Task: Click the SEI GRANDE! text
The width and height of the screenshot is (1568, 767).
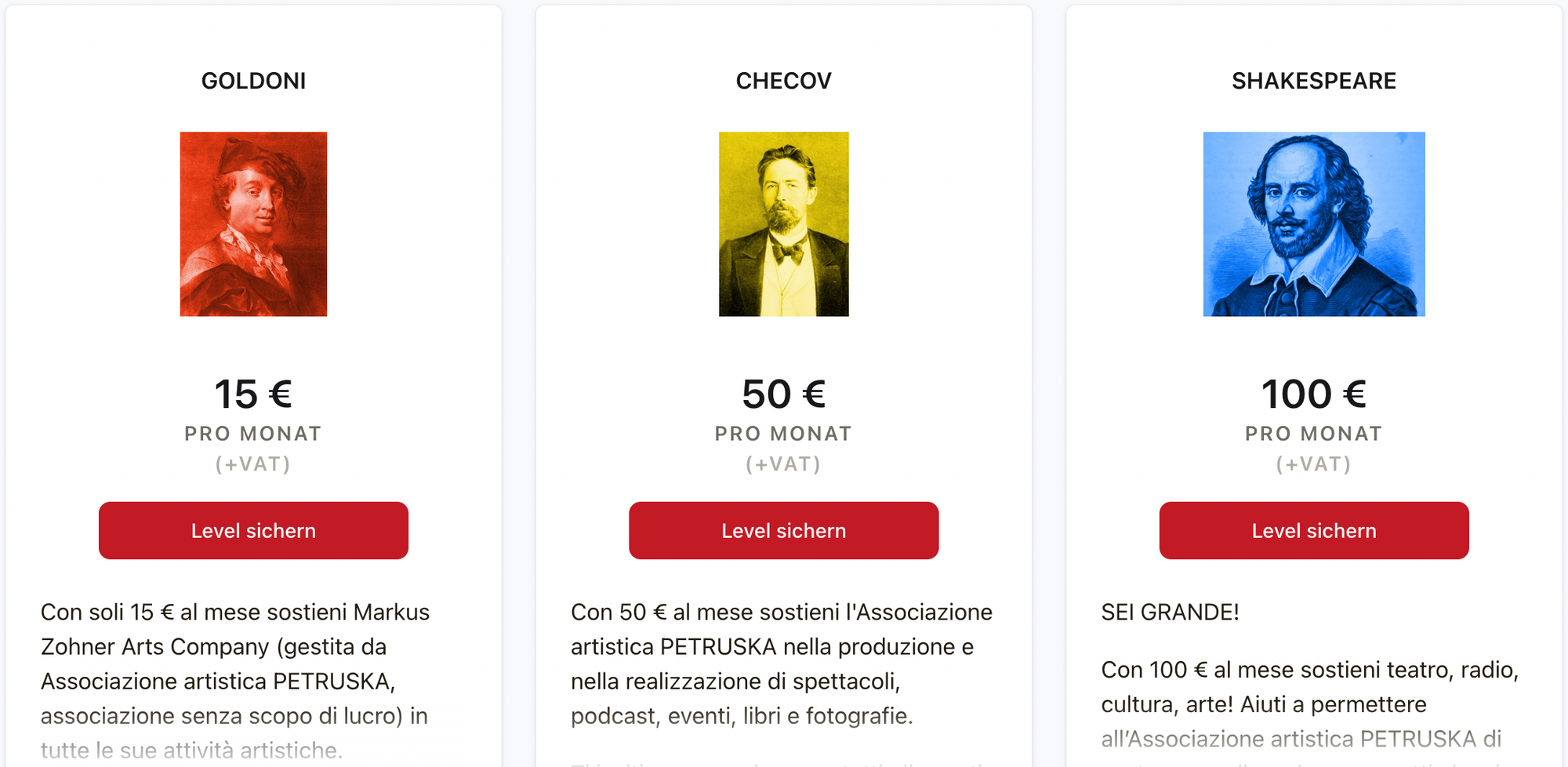Action: click(1171, 613)
